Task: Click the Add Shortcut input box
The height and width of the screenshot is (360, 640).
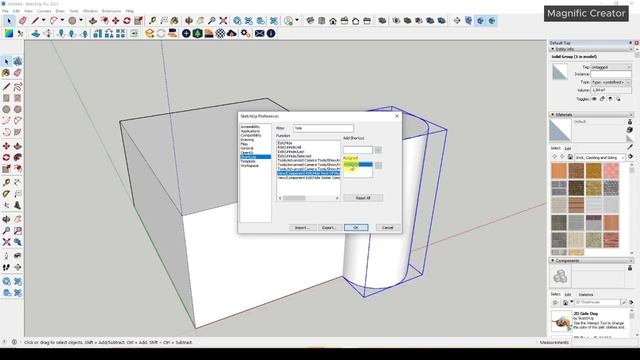Action: [x=358, y=150]
